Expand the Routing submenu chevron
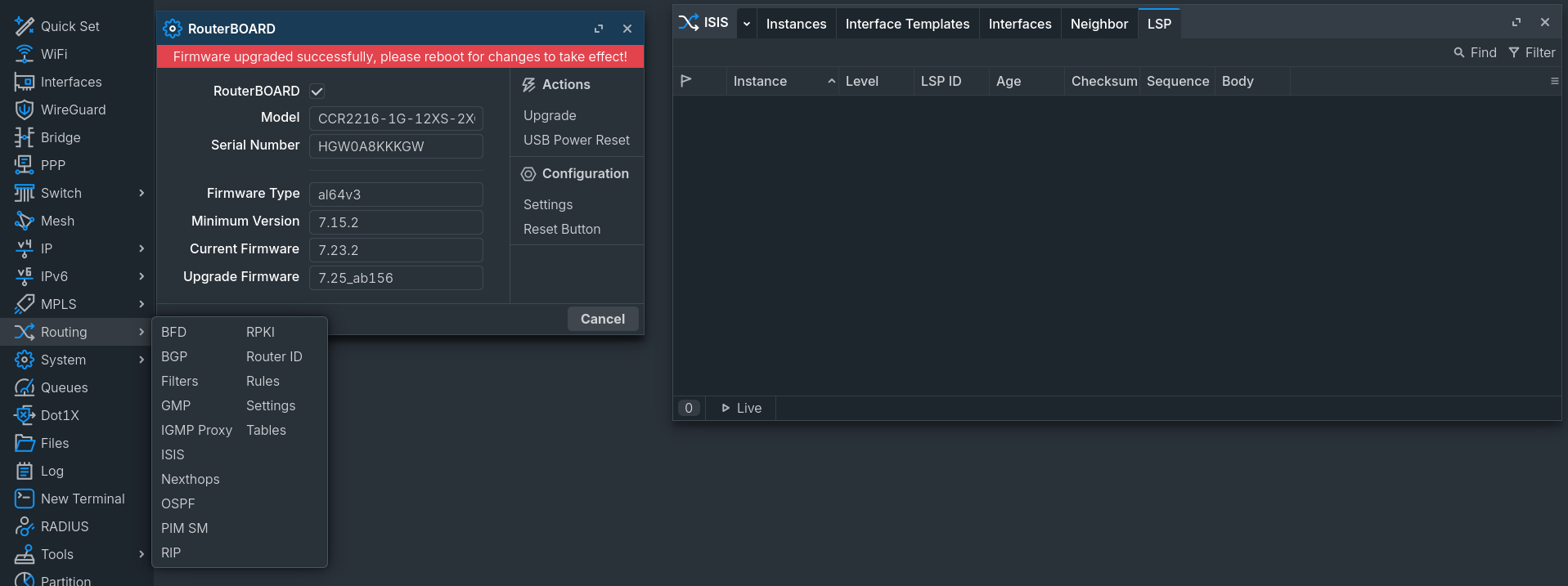The width and height of the screenshot is (1568, 586). click(142, 332)
